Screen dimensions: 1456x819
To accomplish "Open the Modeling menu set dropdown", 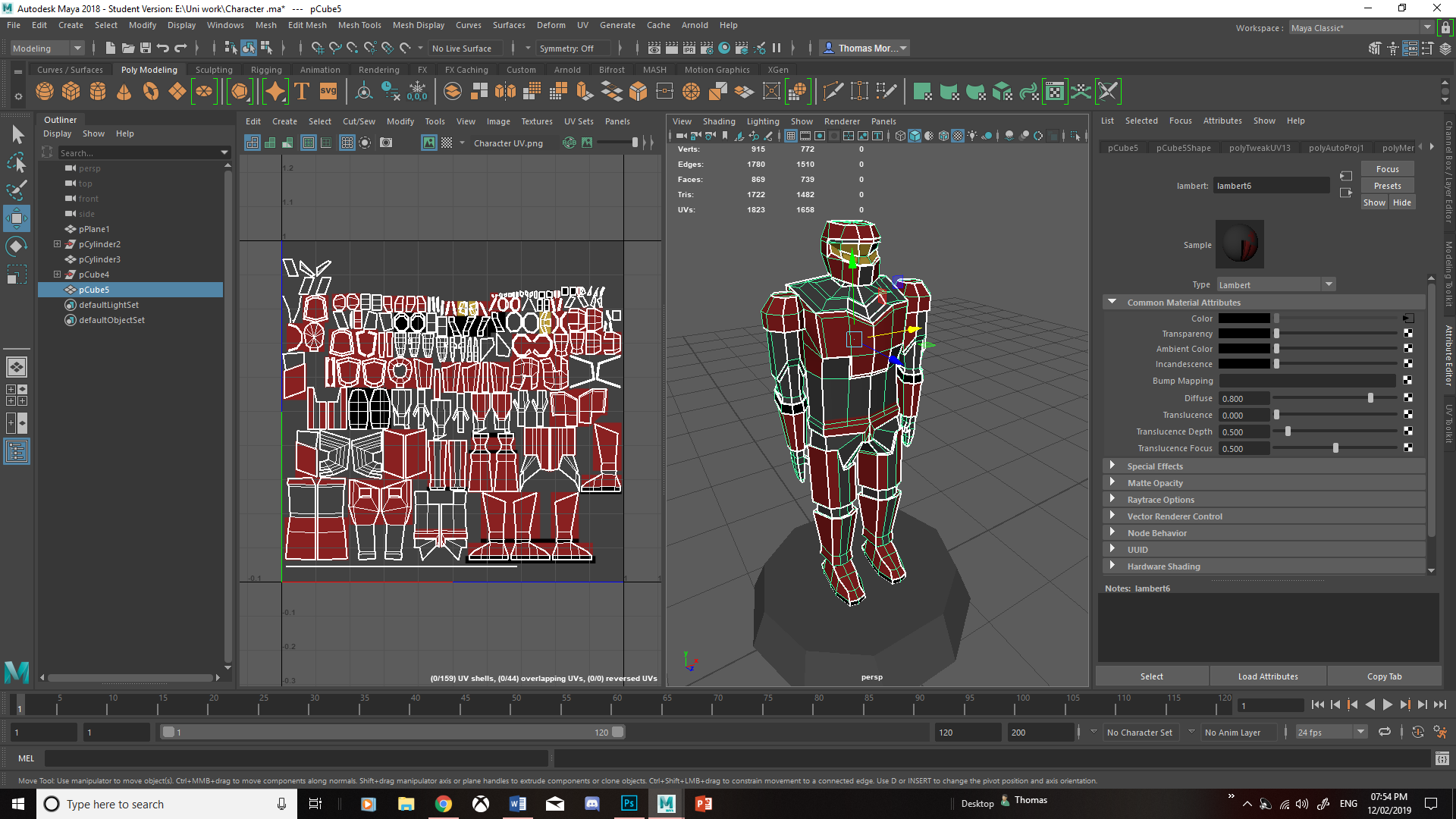I will (47, 48).
